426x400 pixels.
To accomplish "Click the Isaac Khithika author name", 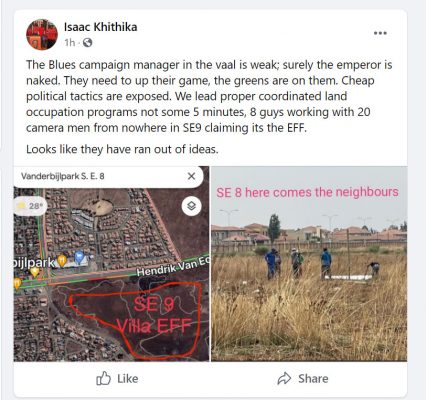I will [100, 27].
